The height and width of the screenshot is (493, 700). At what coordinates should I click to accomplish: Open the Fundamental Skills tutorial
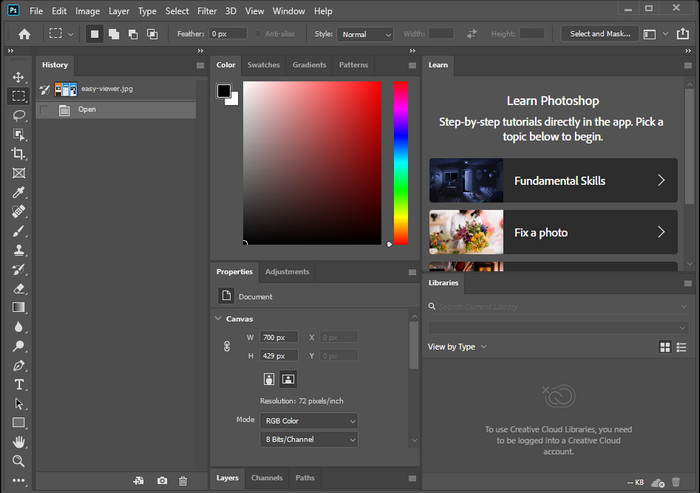coord(553,180)
